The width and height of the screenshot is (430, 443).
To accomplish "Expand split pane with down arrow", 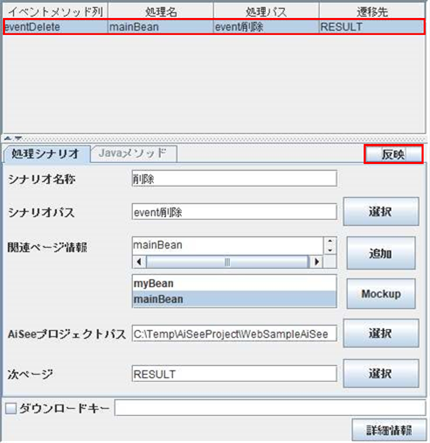I will coord(18,138).
